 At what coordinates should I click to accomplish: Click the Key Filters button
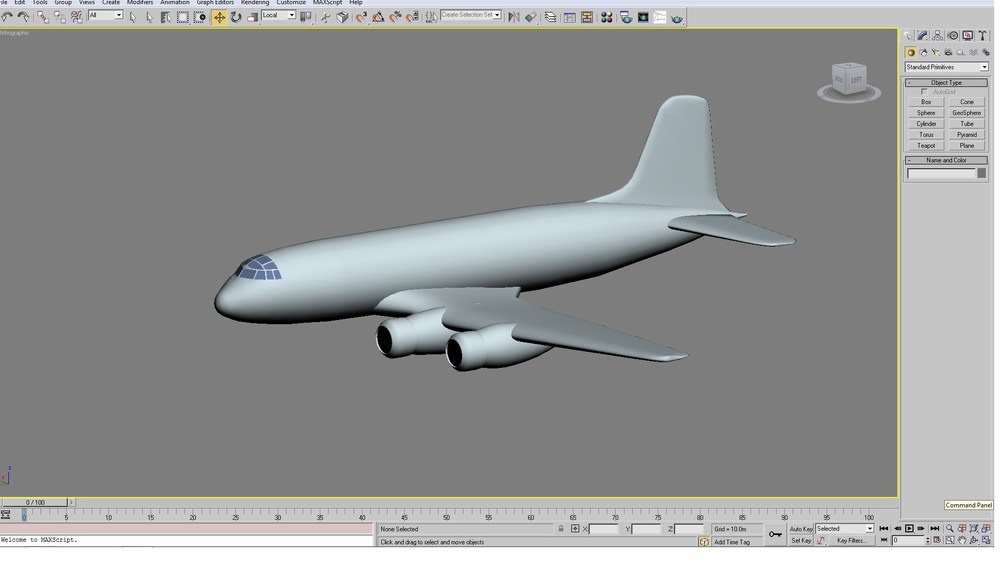point(851,540)
